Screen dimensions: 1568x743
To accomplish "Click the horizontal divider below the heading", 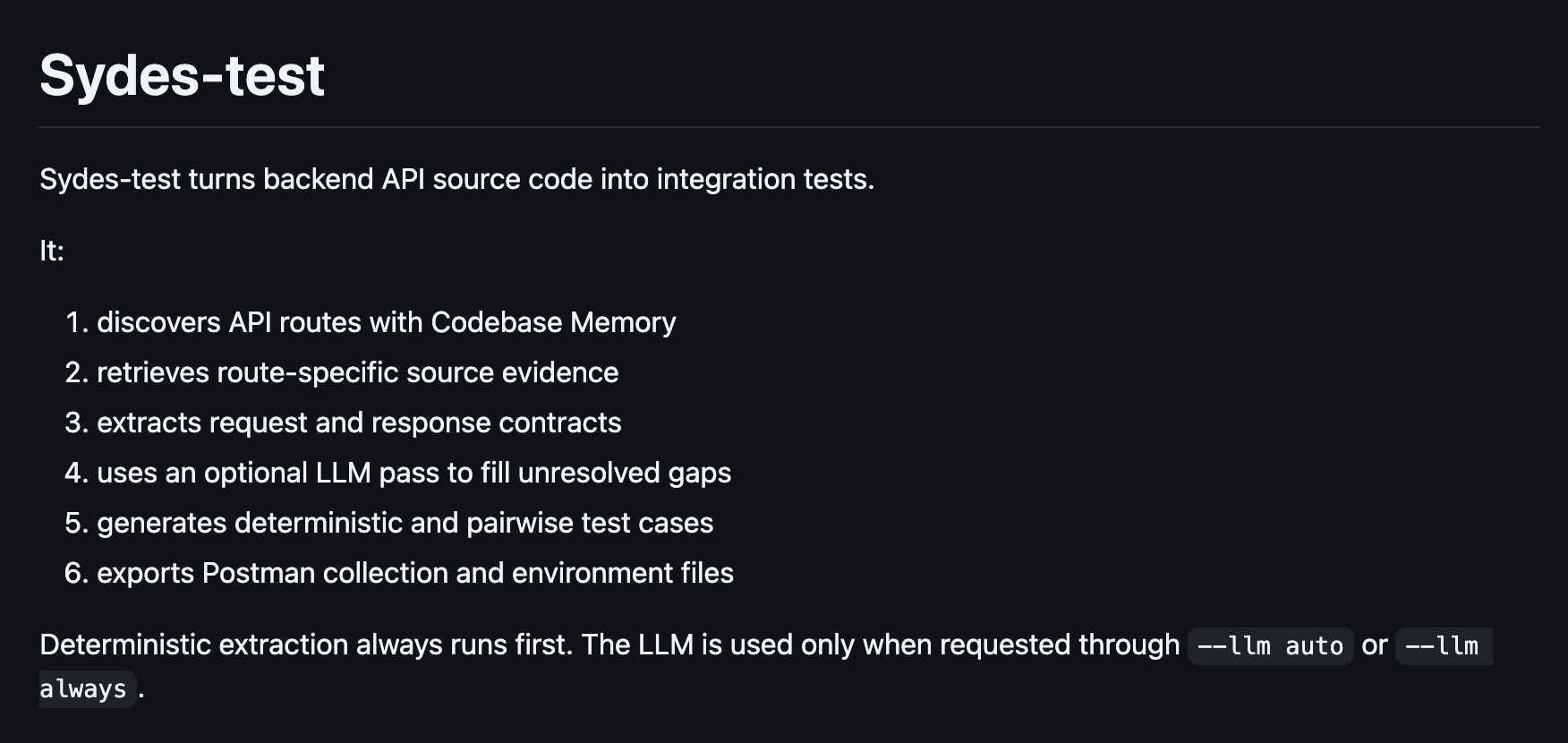I will click(x=789, y=127).
